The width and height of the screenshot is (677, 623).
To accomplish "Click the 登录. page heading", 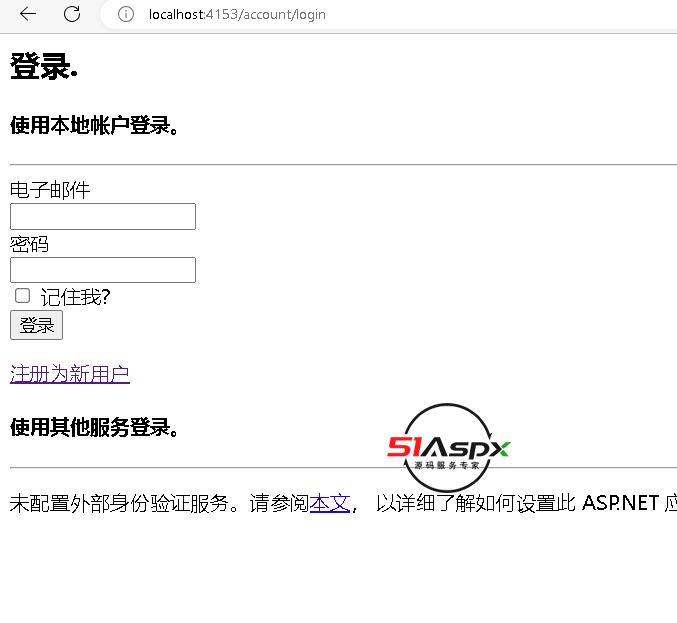I will tap(44, 68).
